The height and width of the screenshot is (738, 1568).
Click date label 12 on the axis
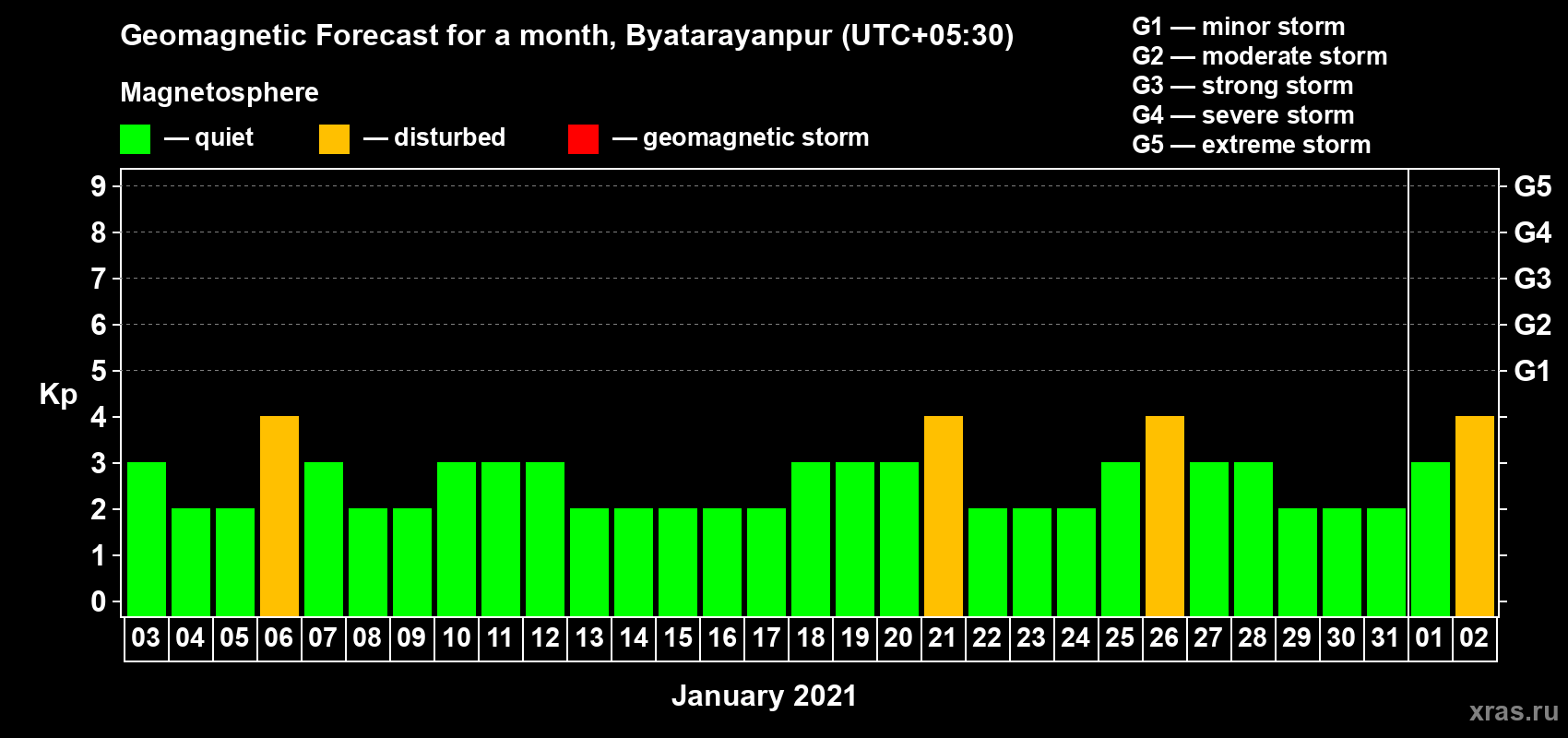[545, 638]
